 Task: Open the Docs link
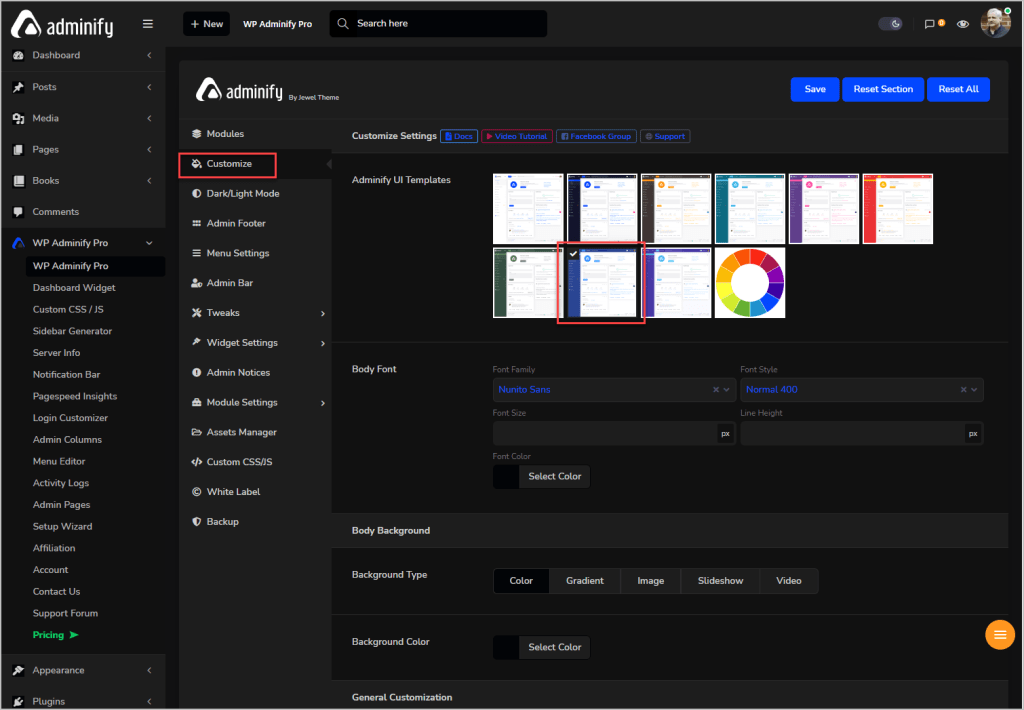point(459,137)
